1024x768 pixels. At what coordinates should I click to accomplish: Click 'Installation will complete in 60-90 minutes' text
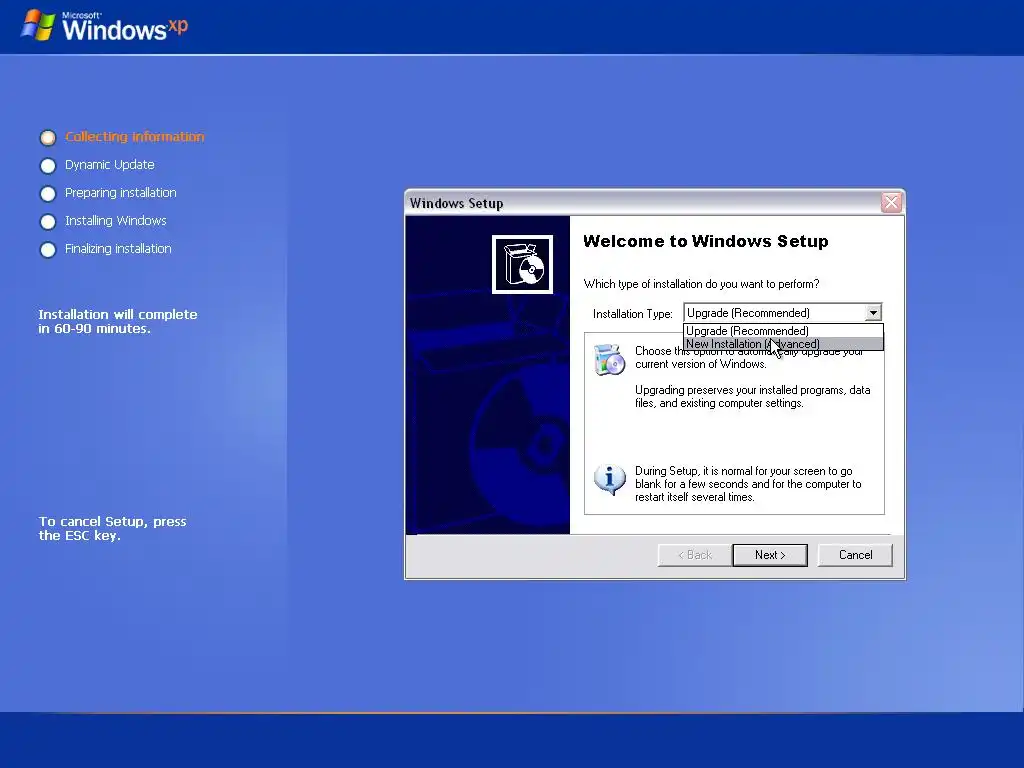tap(118, 321)
